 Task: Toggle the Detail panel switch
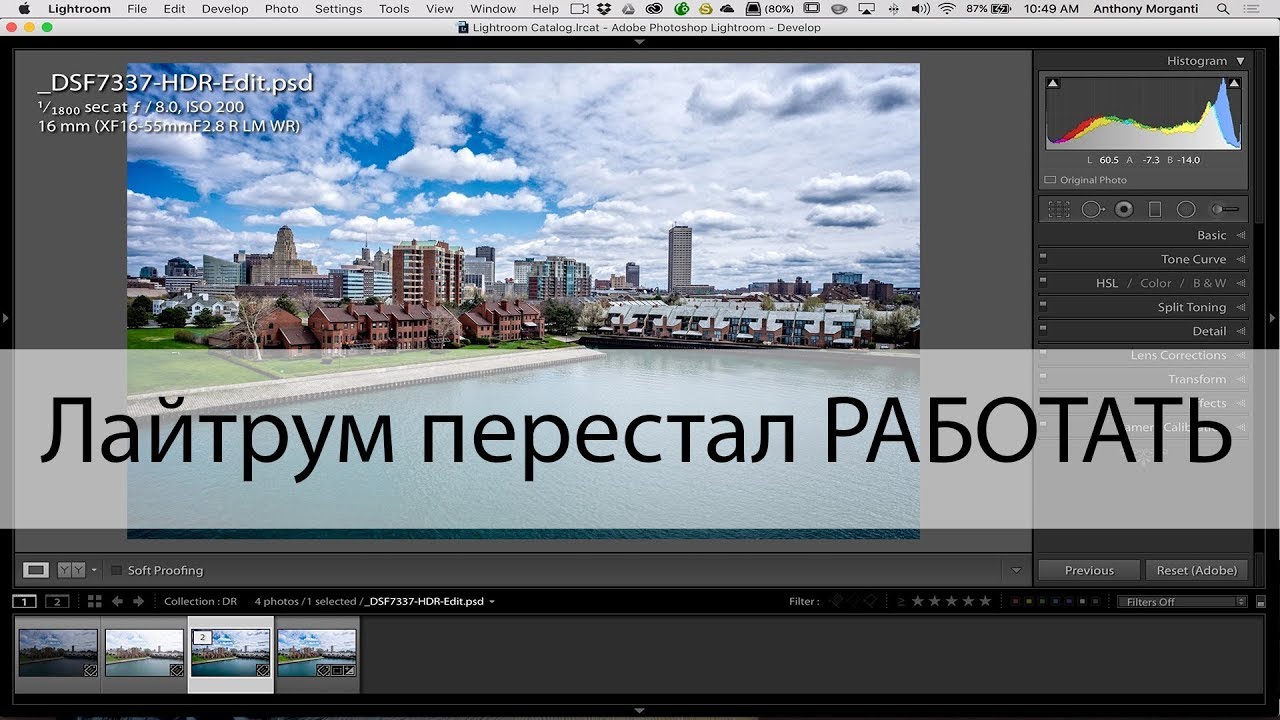coord(1043,329)
